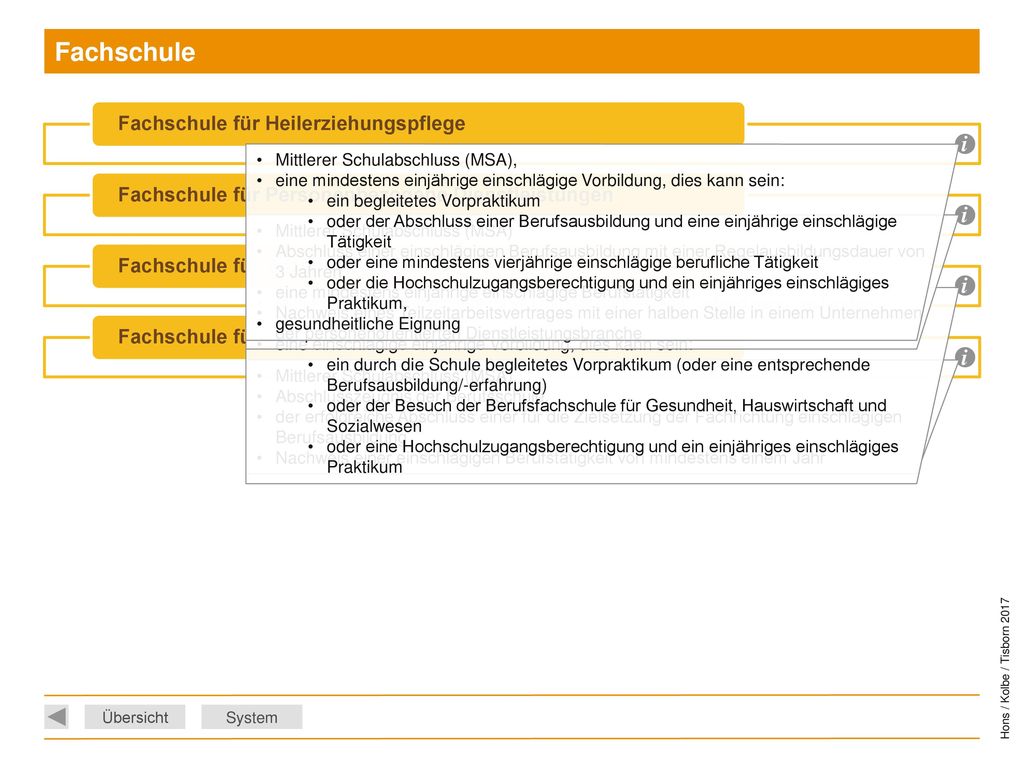The image size is (1024, 768).
Task: Open info icon of the fourth Fachschule row
Action: pos(965,357)
